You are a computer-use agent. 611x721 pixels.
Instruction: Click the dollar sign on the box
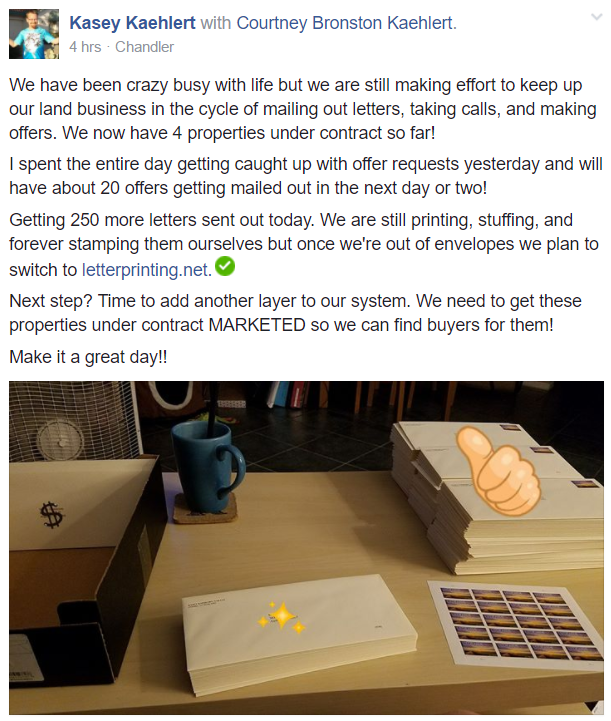52,515
